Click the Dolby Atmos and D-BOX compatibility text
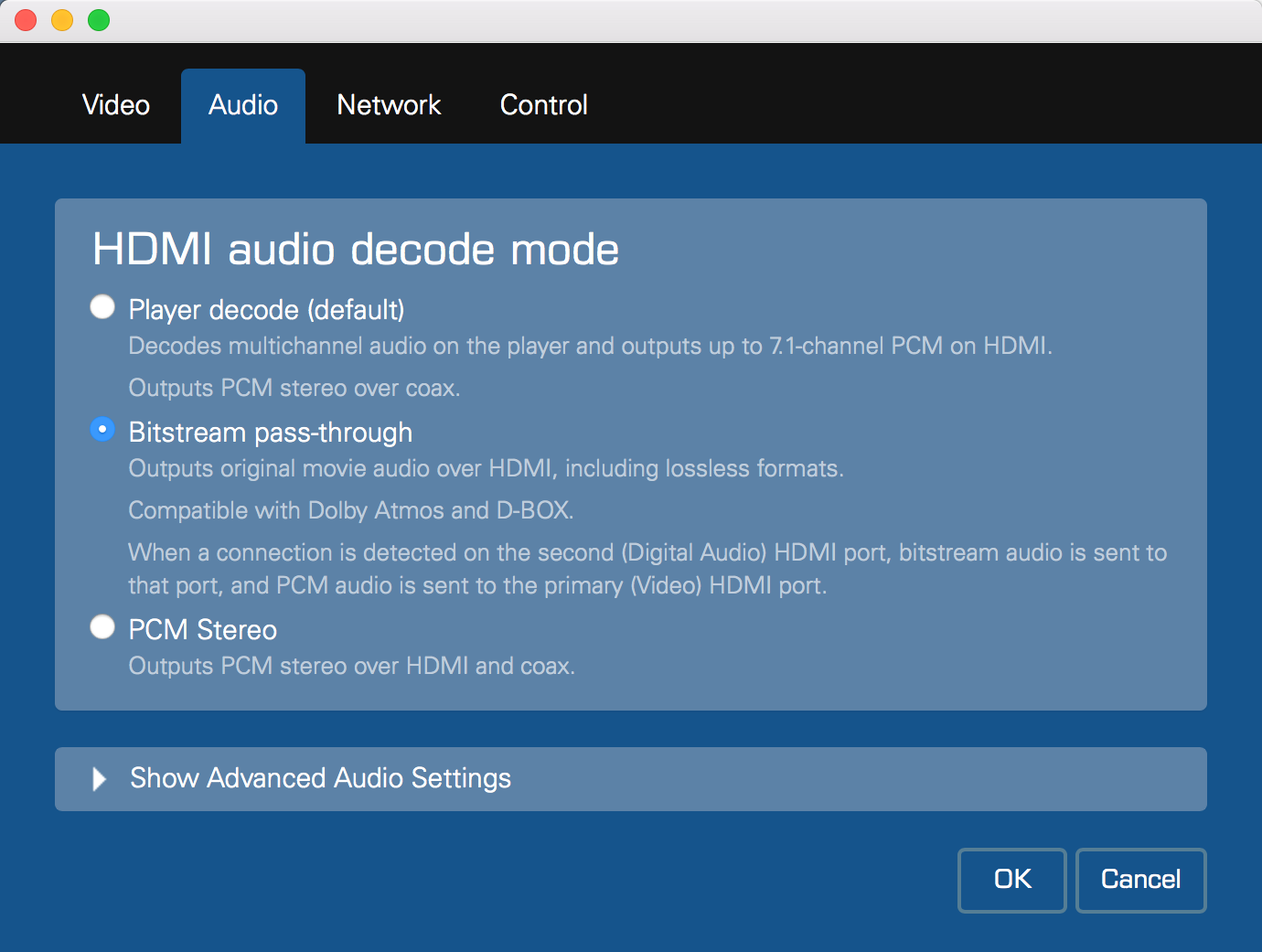 (351, 510)
